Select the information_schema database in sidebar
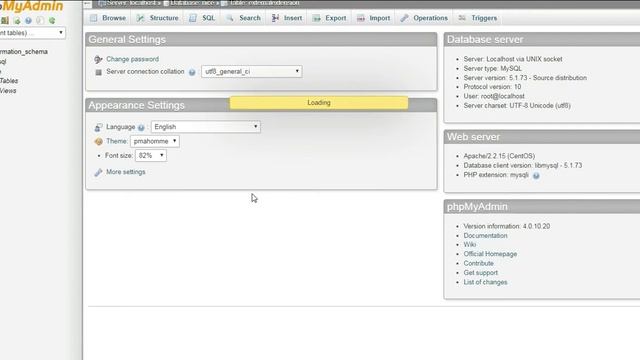 24,52
